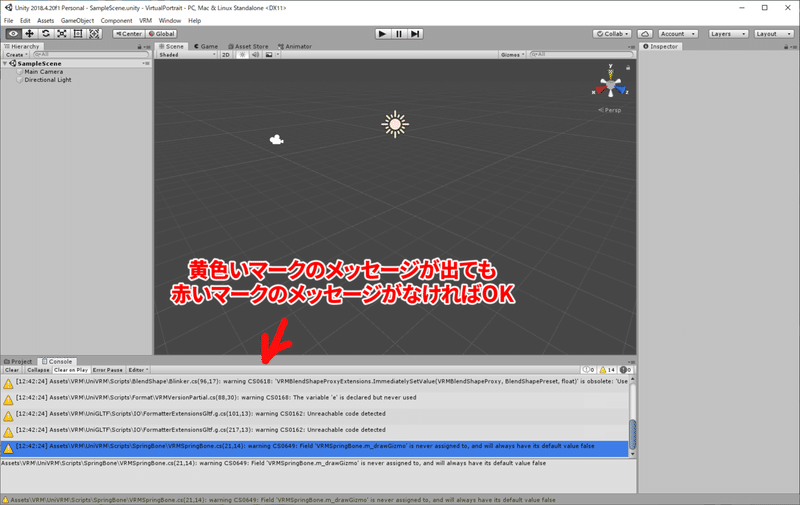Open the GameObject menu

77,20
